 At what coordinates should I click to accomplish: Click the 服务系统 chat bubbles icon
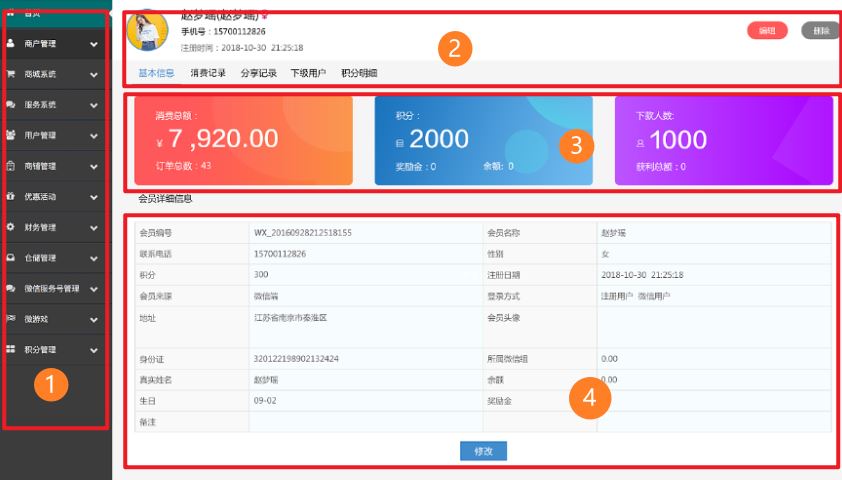[x=11, y=104]
